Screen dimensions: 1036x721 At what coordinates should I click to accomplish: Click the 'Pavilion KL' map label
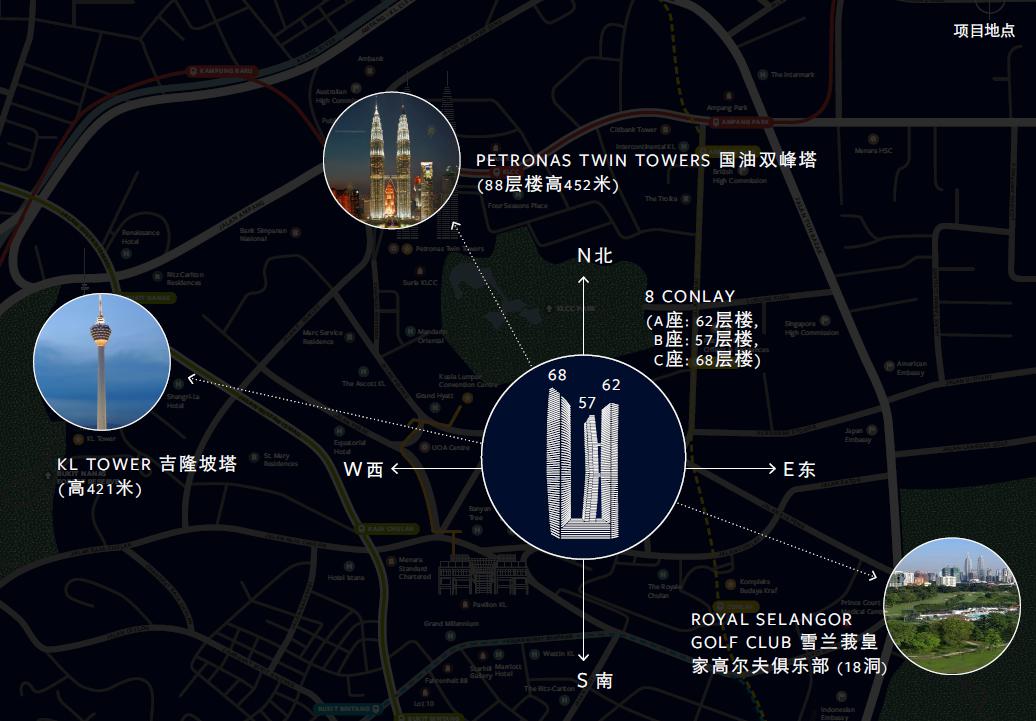click(489, 605)
